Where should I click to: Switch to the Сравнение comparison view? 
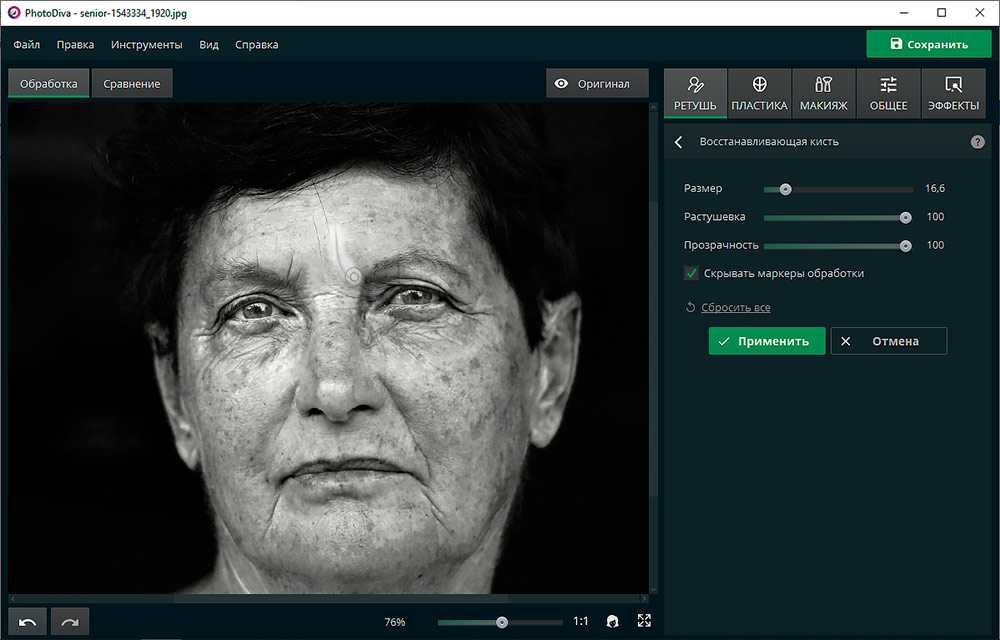132,84
